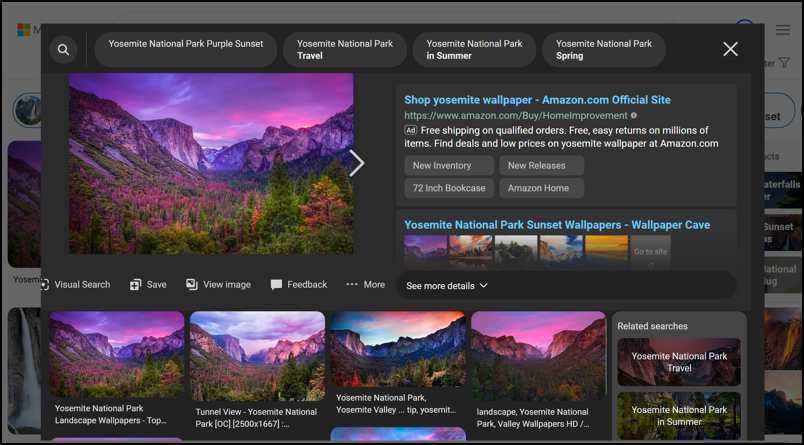Click the Go to site tile
The width and height of the screenshot is (804, 445).
tap(651, 252)
